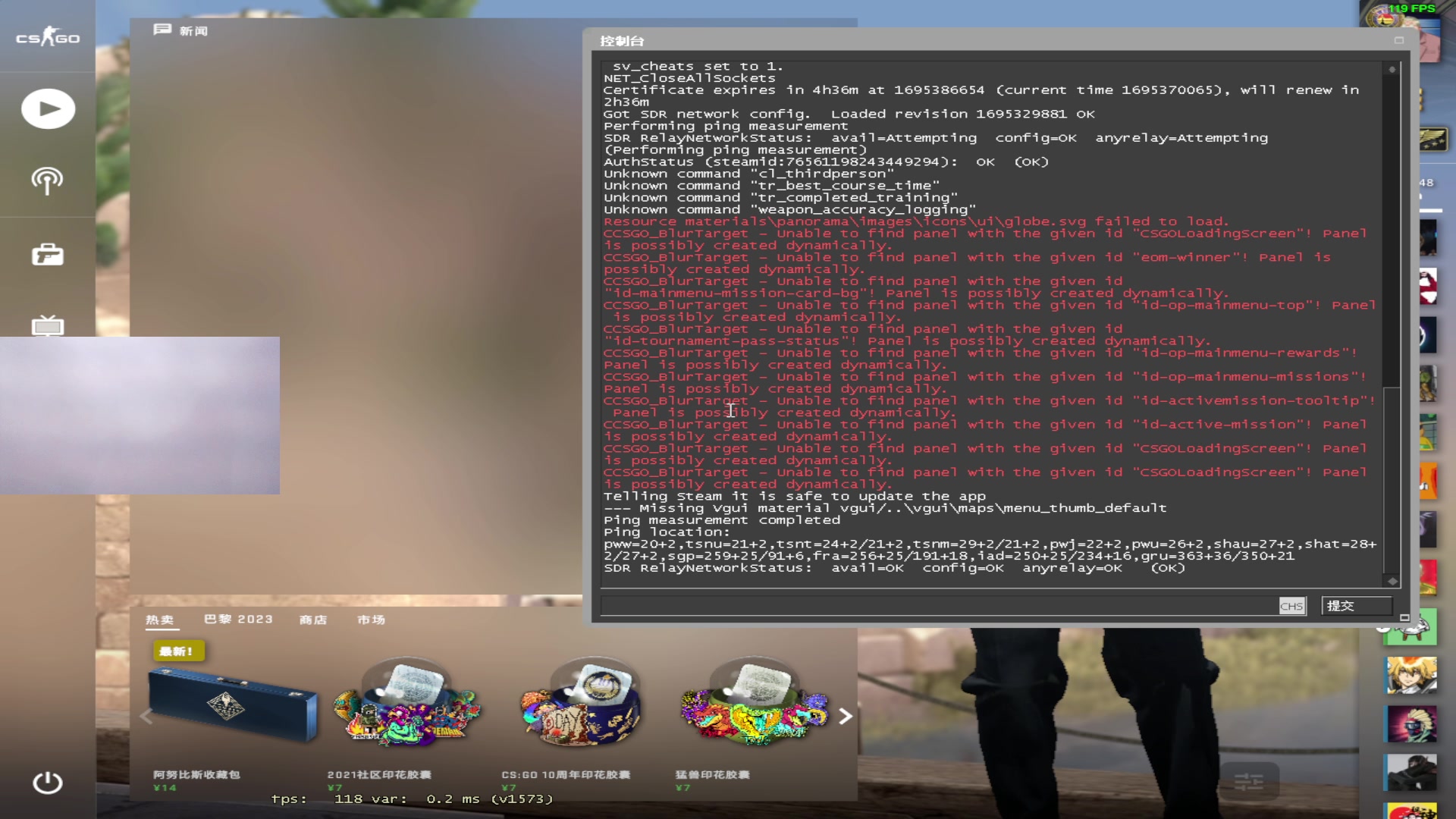Open the 市场 tab
Image resolution: width=1456 pixels, height=819 pixels.
point(371,620)
